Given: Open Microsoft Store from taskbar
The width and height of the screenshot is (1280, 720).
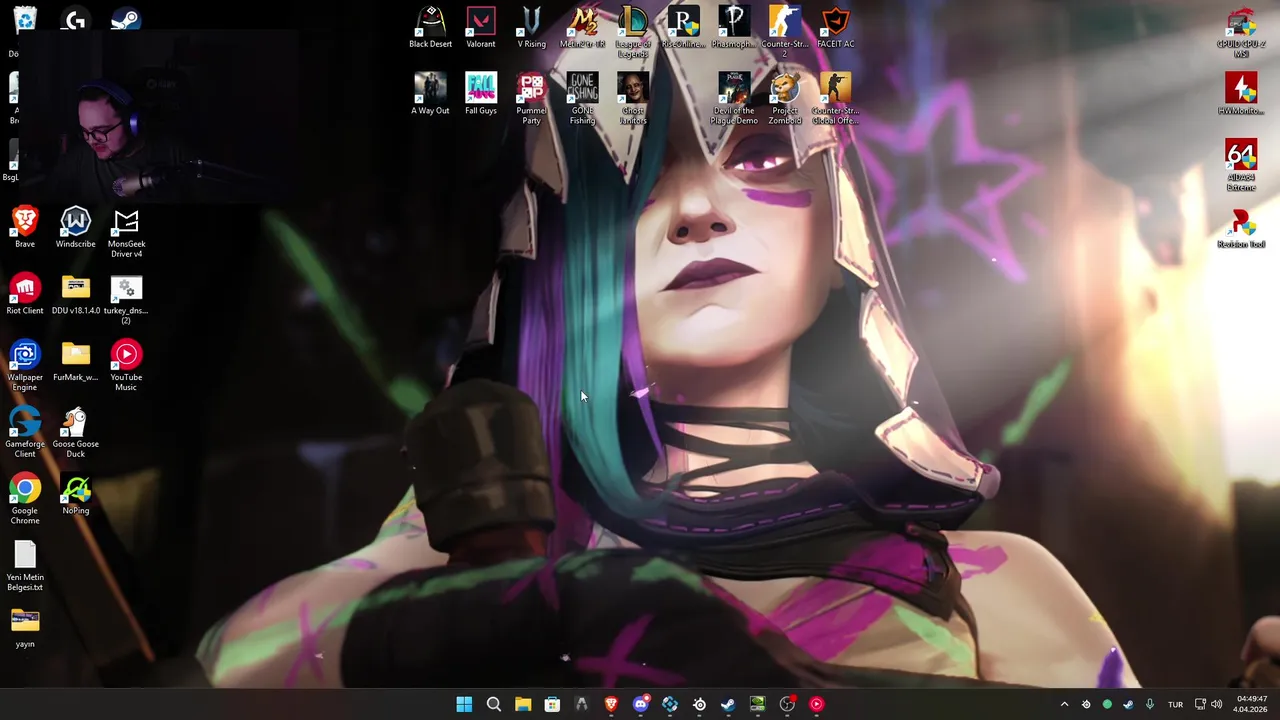Looking at the screenshot, I should point(552,704).
